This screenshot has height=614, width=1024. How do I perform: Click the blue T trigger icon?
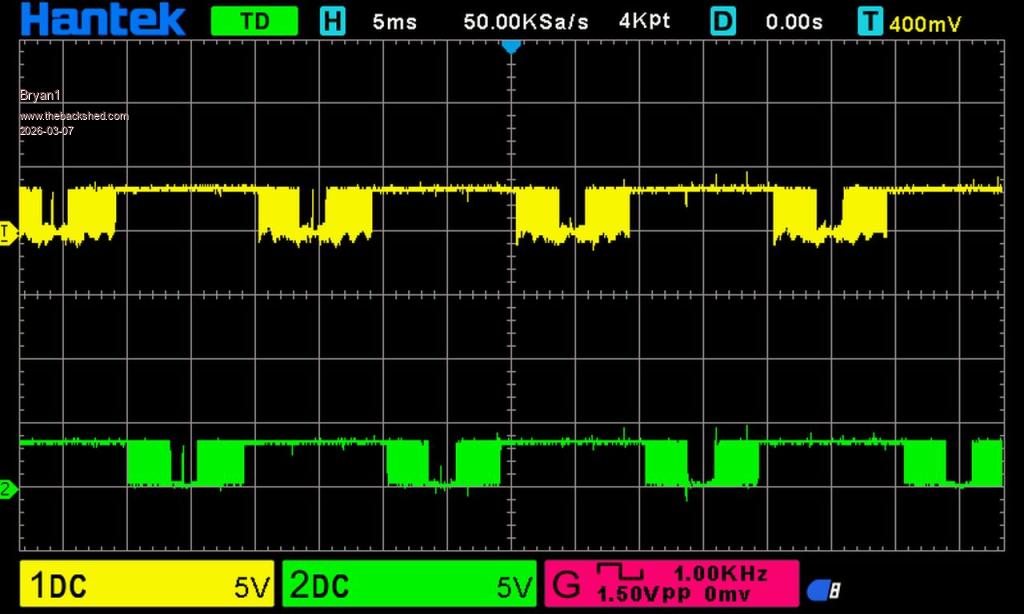(871, 21)
